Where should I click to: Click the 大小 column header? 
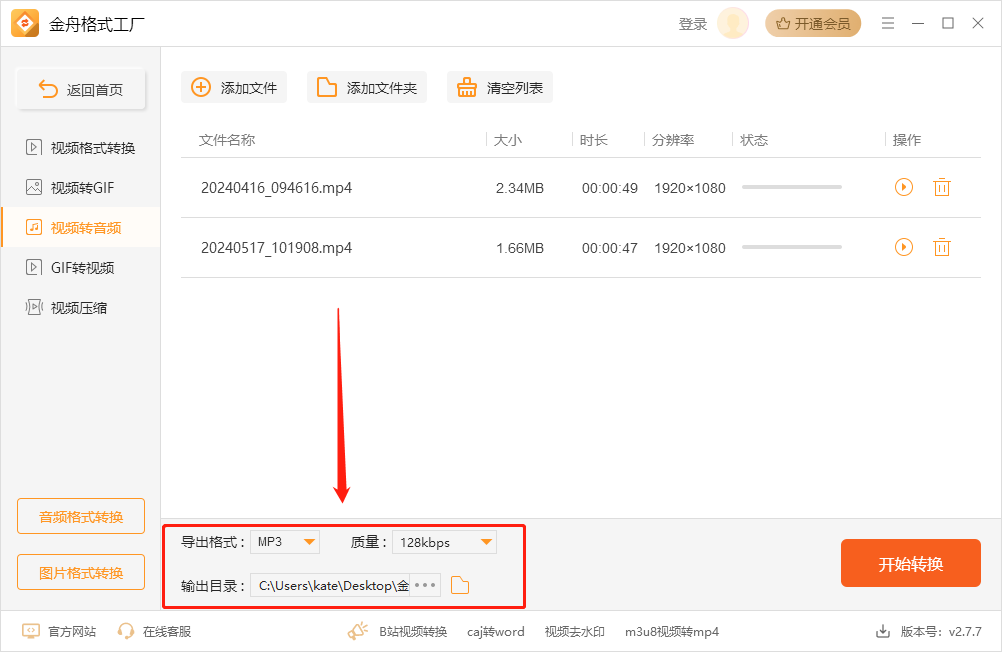508,140
